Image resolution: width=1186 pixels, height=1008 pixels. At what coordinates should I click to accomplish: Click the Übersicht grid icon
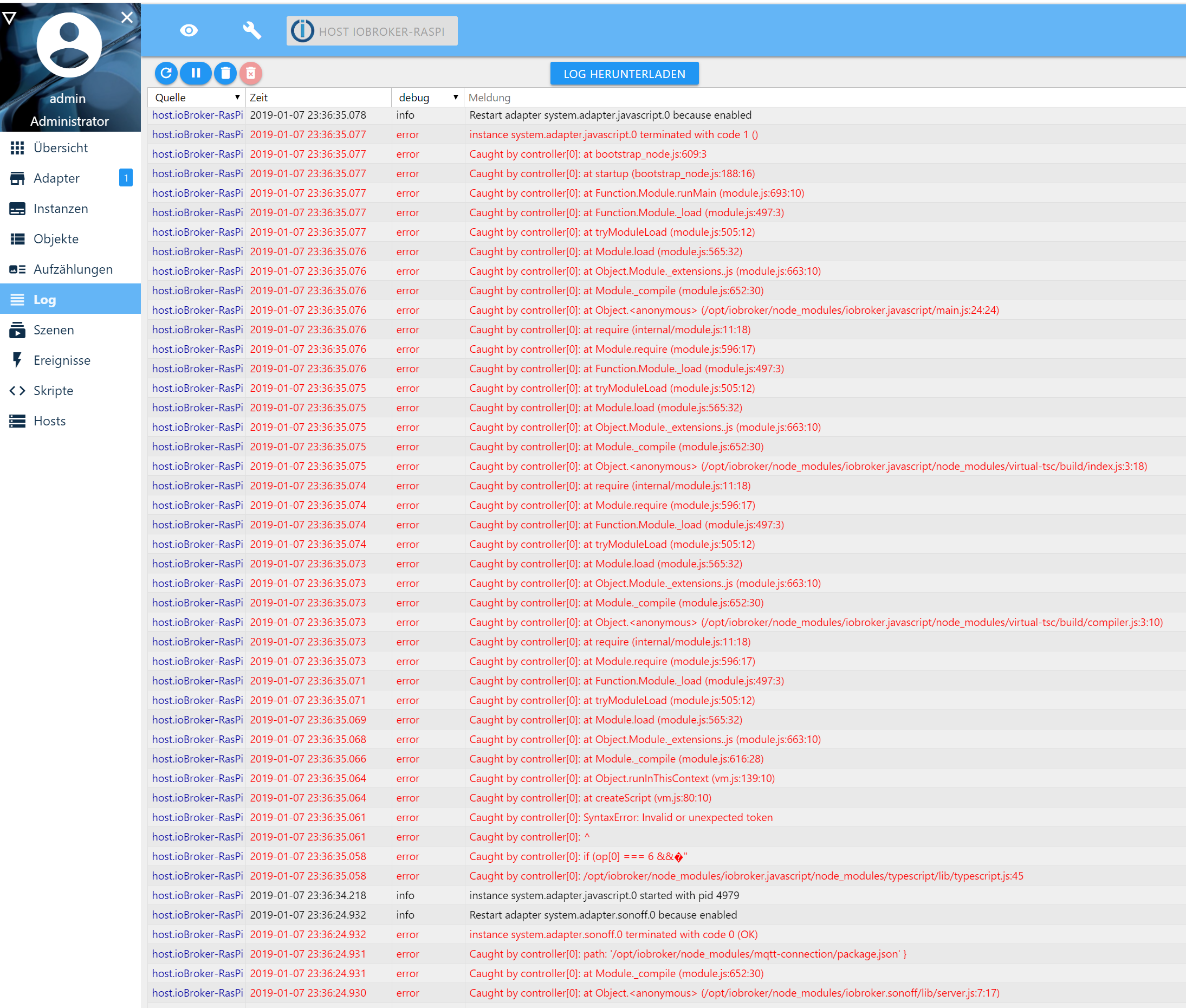(17, 148)
